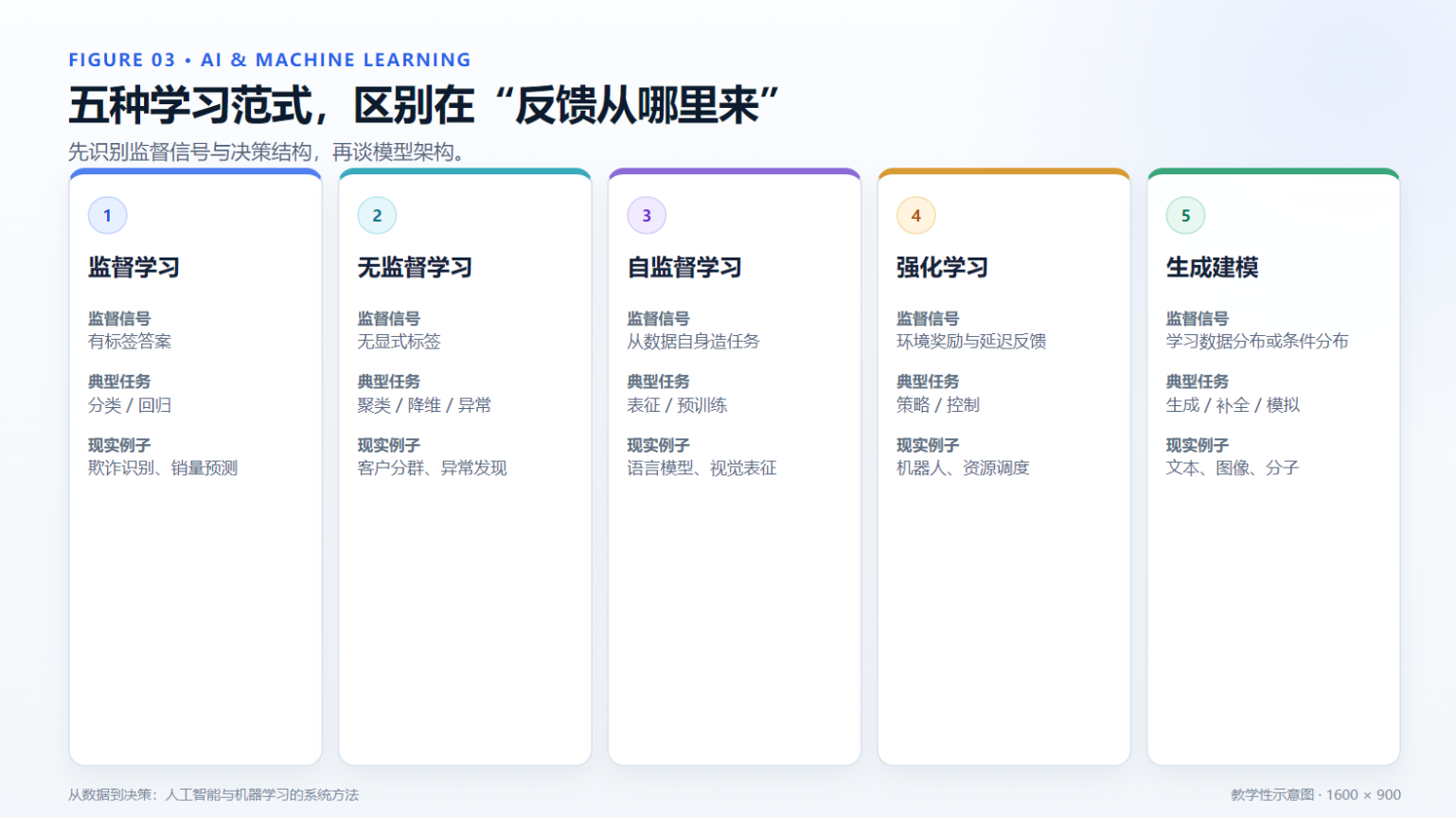The width and height of the screenshot is (1456, 818).
Task: Click the 现实例子 label in 强化学习 card
Action: pos(928,445)
